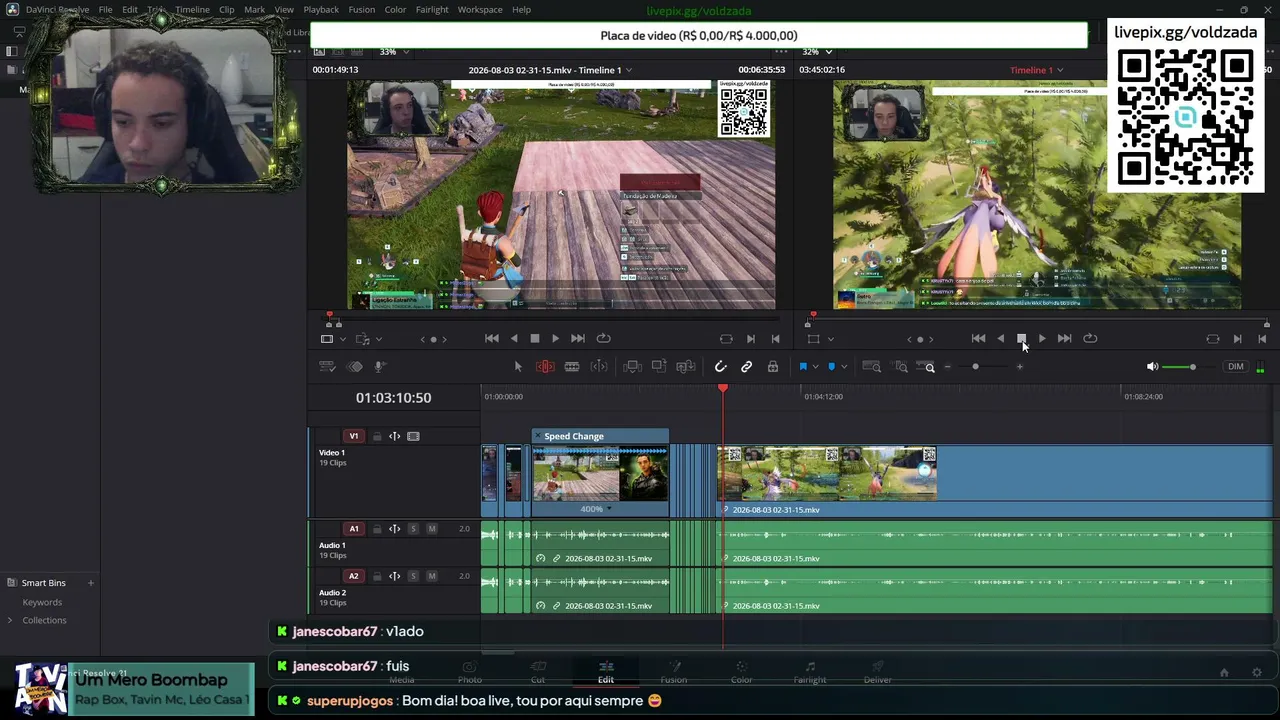The image size is (1280, 720).
Task: Open the Timeline menu
Action: tap(192, 10)
